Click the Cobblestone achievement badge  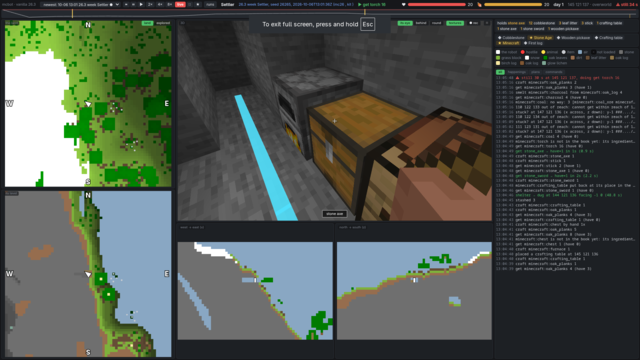[x=511, y=38]
